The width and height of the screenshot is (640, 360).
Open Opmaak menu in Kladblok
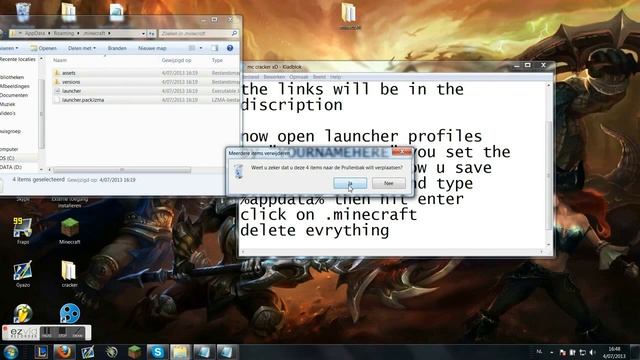click(x=299, y=77)
